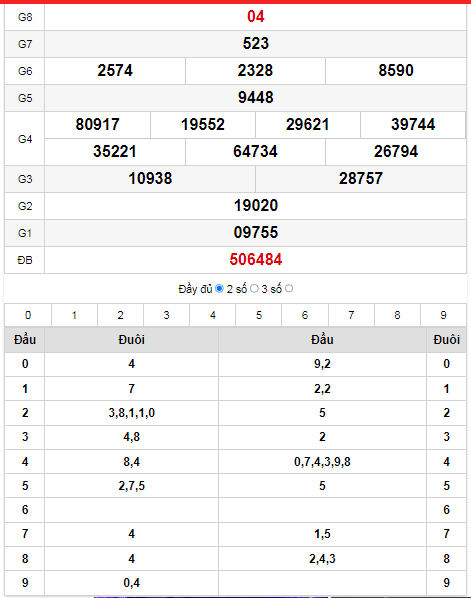Image resolution: width=471 pixels, height=598 pixels.
Task: Click the G5 result 9448
Action: point(256,98)
